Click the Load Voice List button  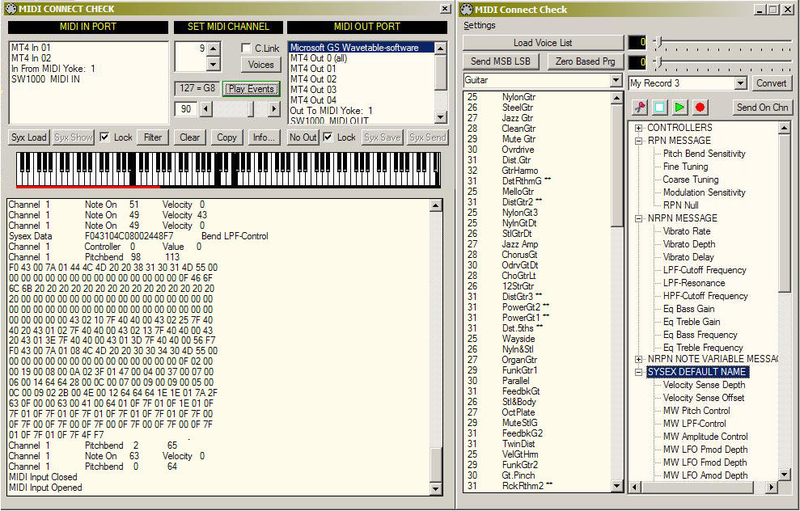(x=543, y=43)
